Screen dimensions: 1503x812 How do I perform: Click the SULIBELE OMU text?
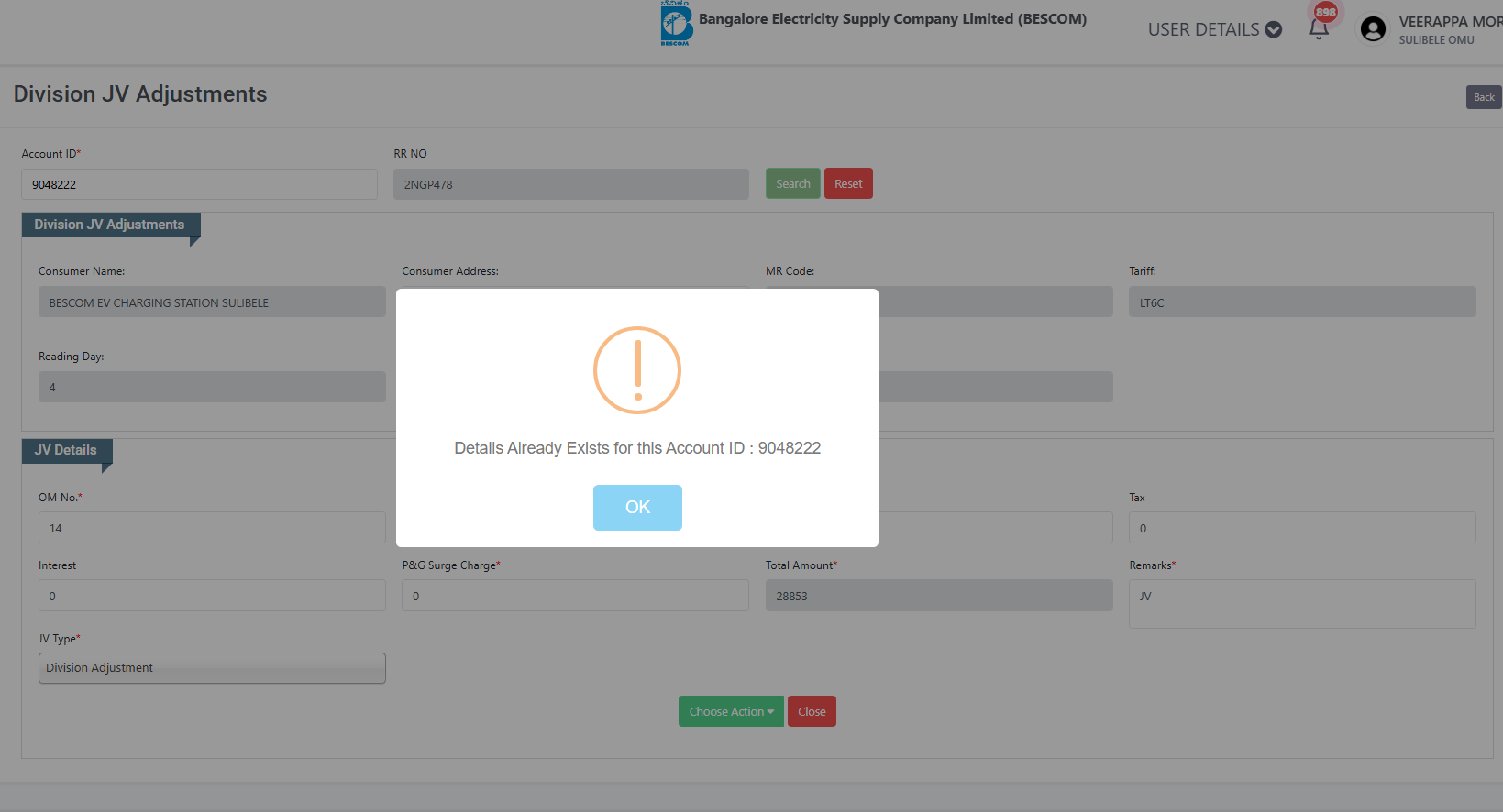1436,40
